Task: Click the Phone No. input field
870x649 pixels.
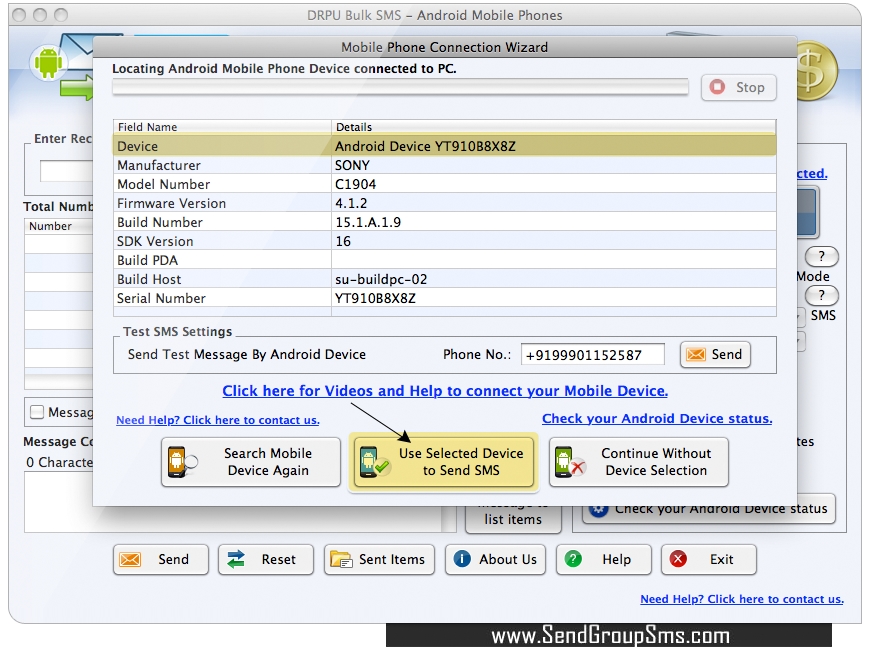Action: coord(593,355)
